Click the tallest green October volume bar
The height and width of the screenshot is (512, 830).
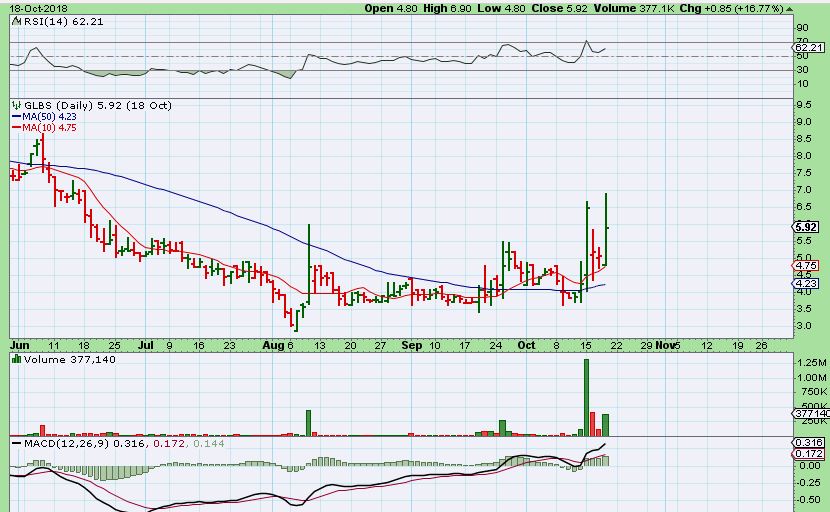point(586,397)
